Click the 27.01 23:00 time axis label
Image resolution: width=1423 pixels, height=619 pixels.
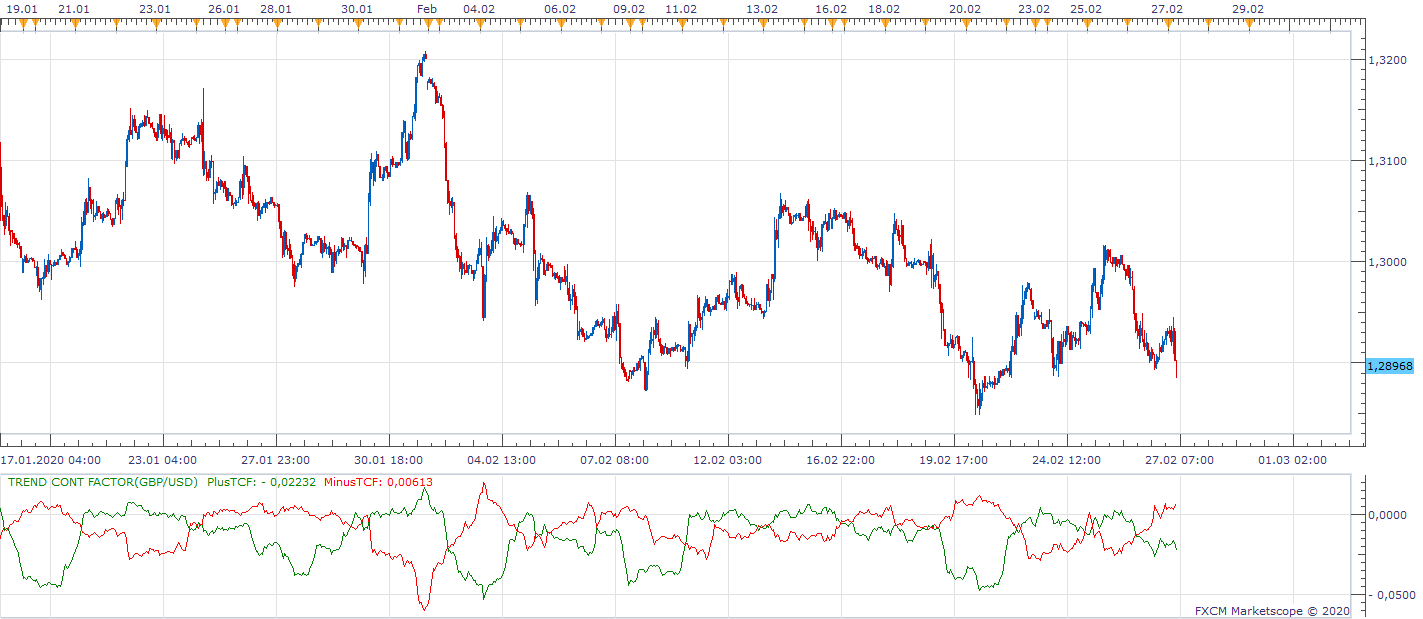(276, 460)
